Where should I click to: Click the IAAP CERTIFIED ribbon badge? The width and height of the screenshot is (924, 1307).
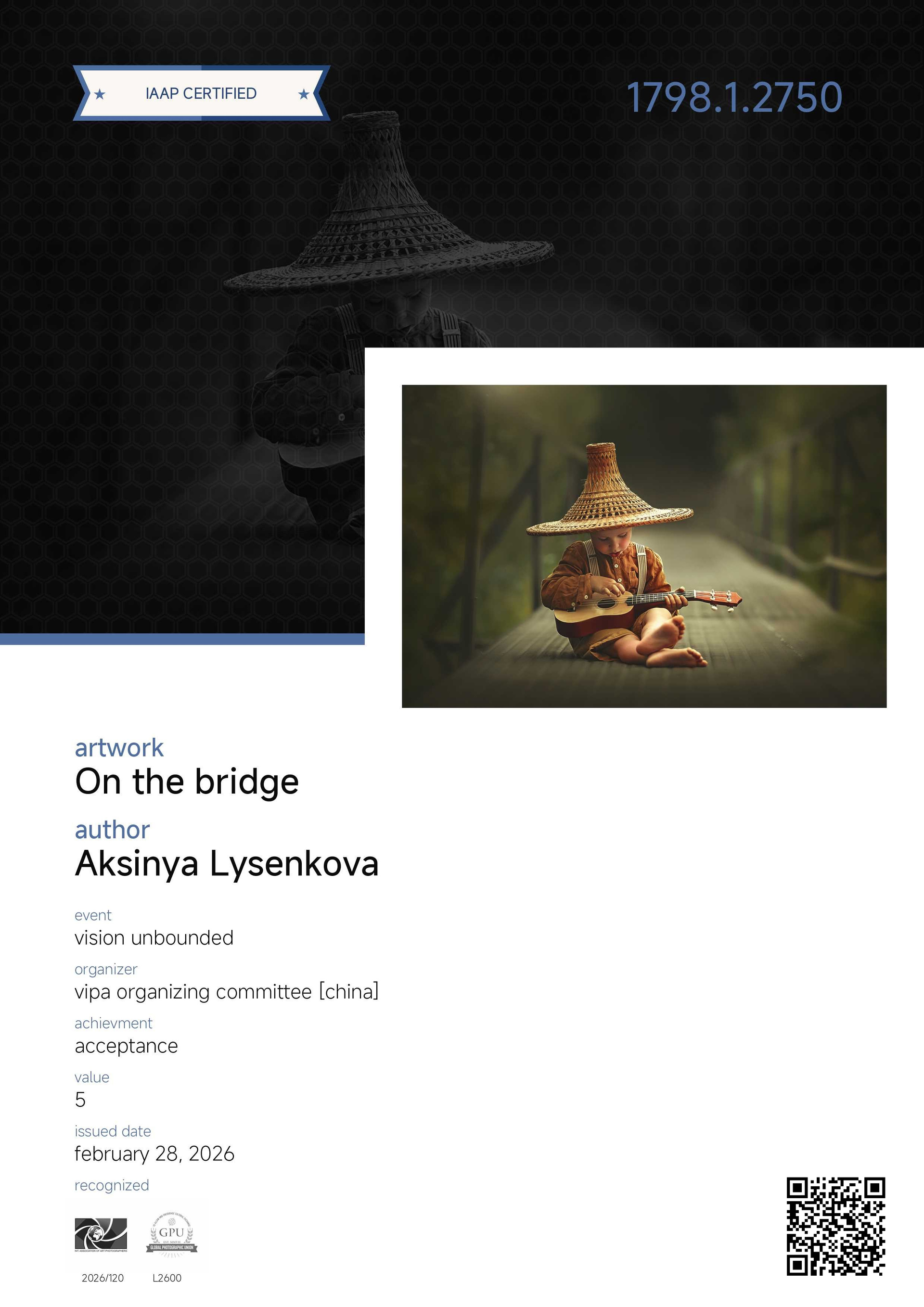(202, 93)
